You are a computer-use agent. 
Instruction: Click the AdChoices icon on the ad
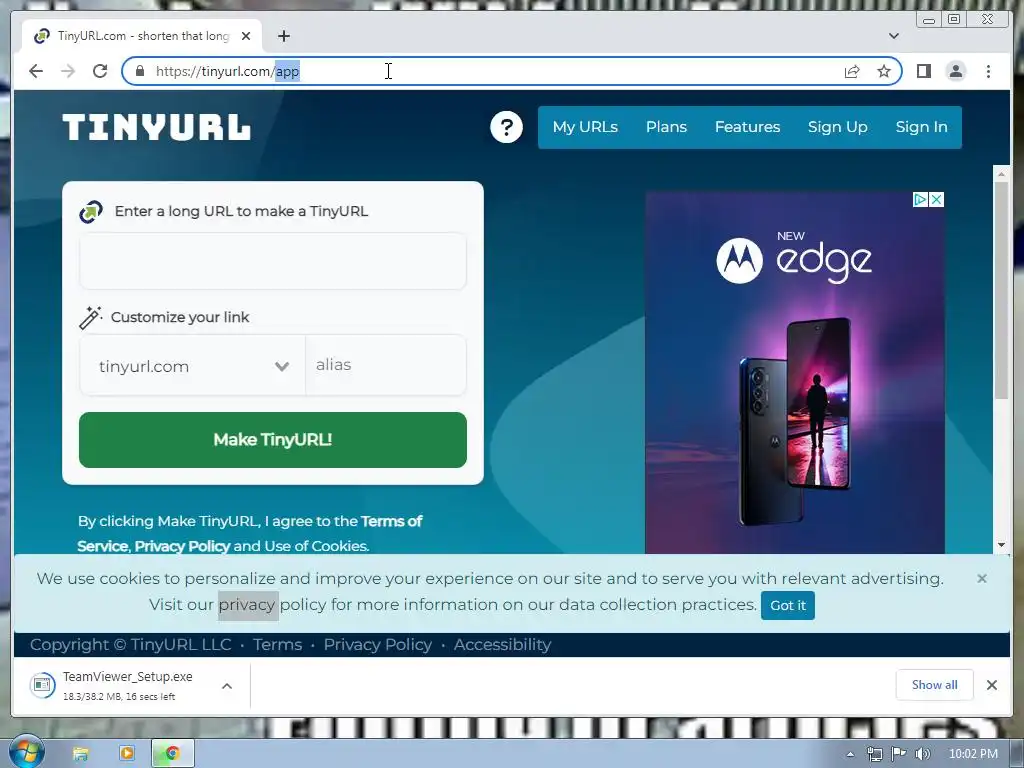click(920, 199)
